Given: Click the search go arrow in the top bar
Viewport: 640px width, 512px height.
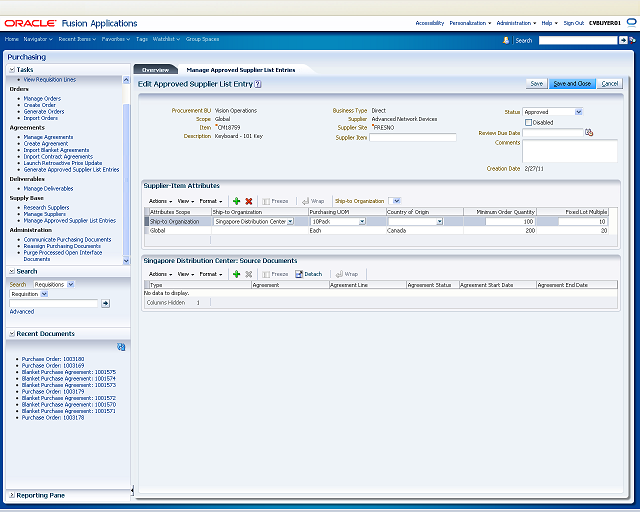Looking at the screenshot, I should tap(623, 40).
